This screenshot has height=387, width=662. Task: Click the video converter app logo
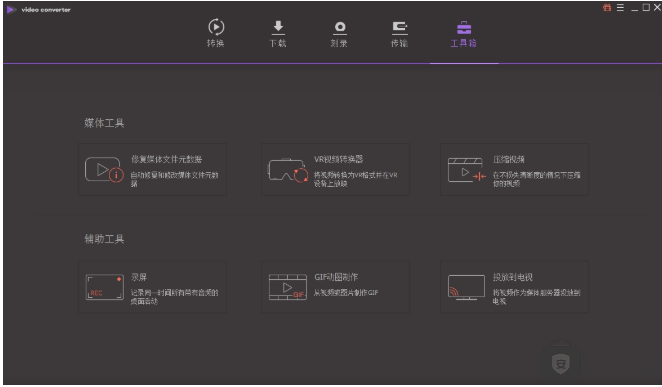click(11, 9)
